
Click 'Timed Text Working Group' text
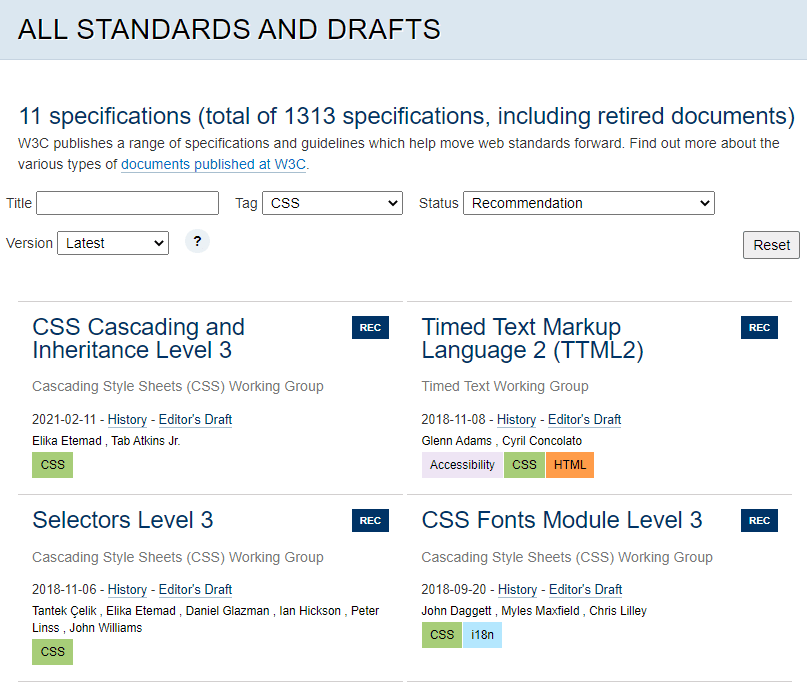pyautogui.click(x=505, y=387)
